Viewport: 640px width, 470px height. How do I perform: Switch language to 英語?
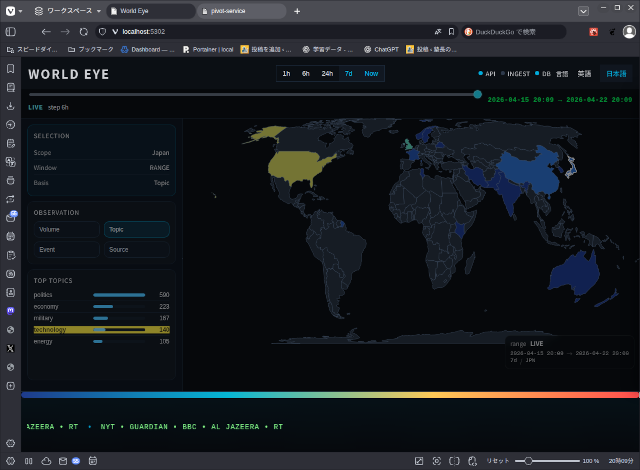(x=584, y=73)
